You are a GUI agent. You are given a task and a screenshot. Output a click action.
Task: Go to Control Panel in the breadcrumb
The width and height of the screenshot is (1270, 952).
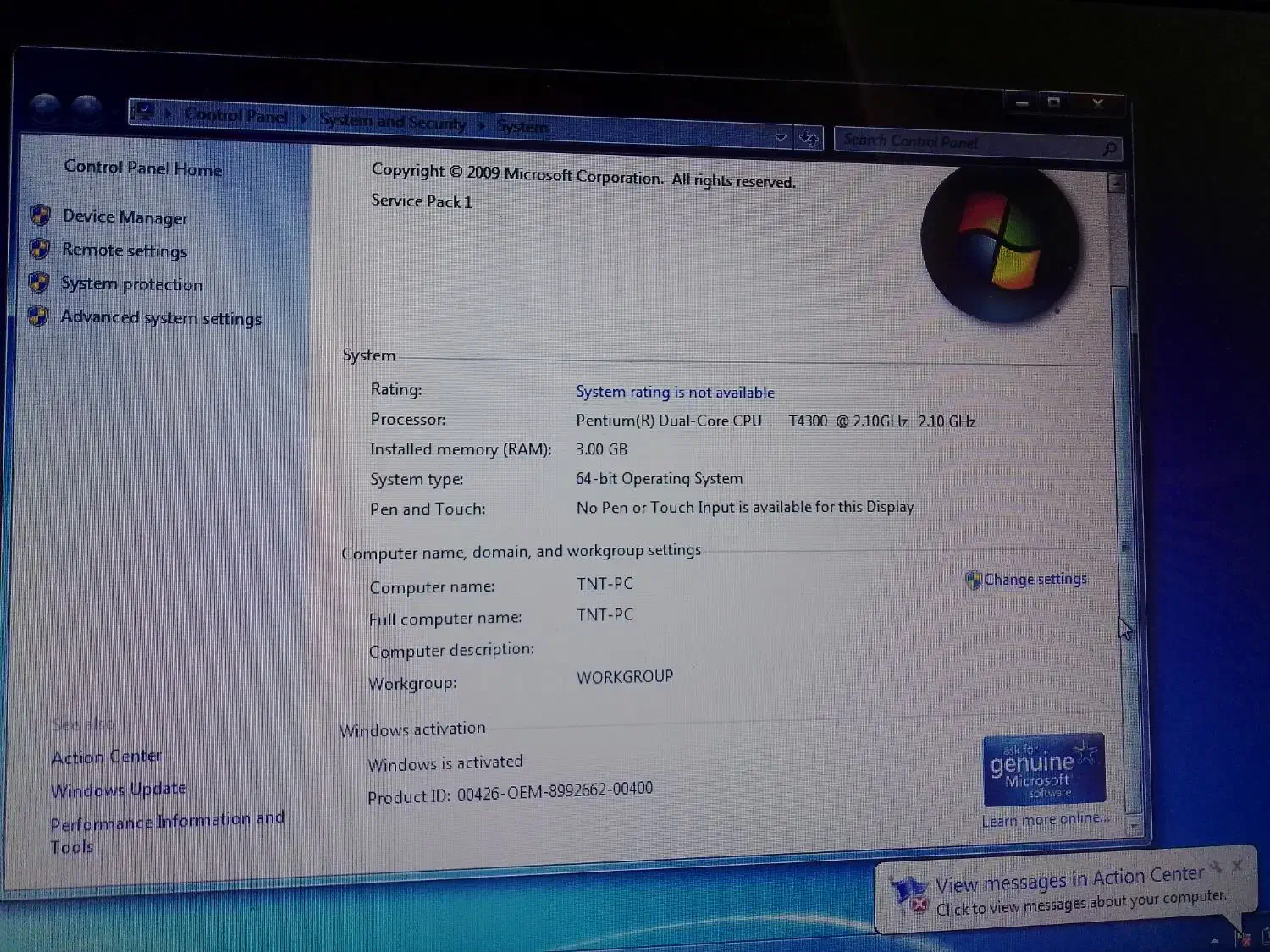click(235, 115)
